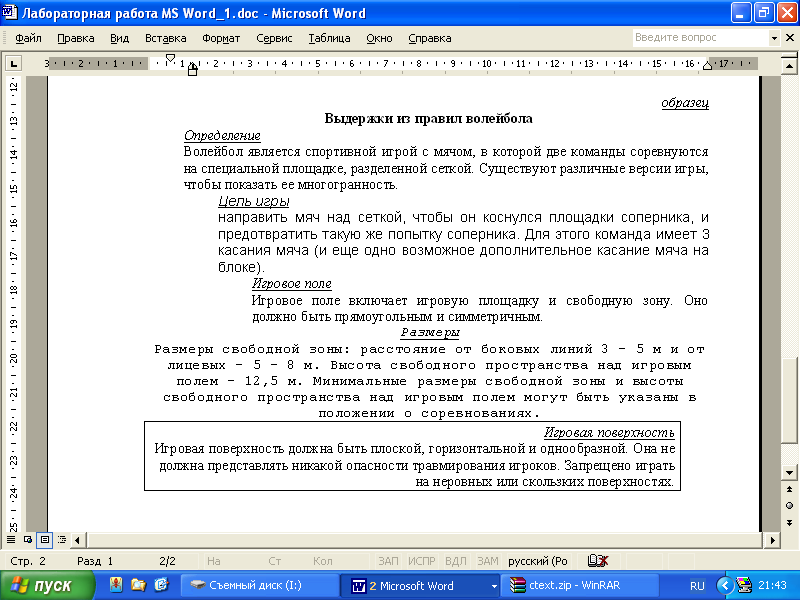Click the third quick launch browser icon

click(161, 585)
